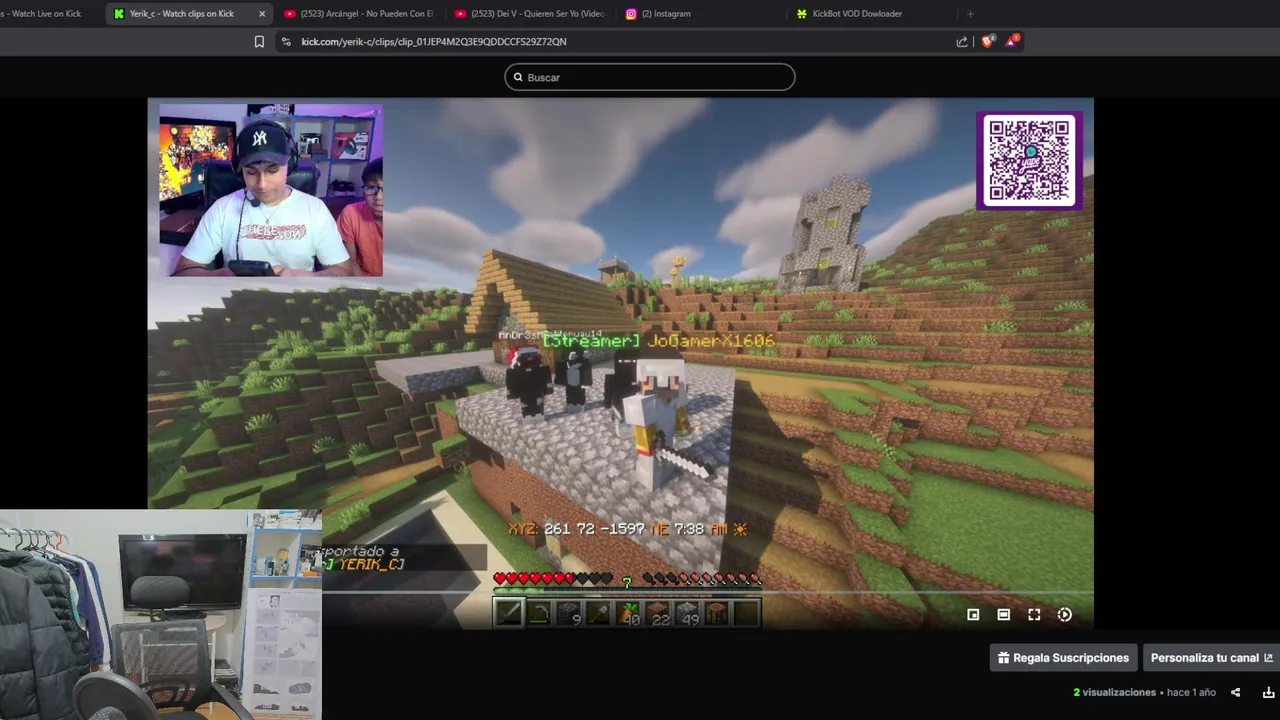Click the browser share icon in address bar
The width and height of the screenshot is (1280, 720).
click(x=962, y=41)
